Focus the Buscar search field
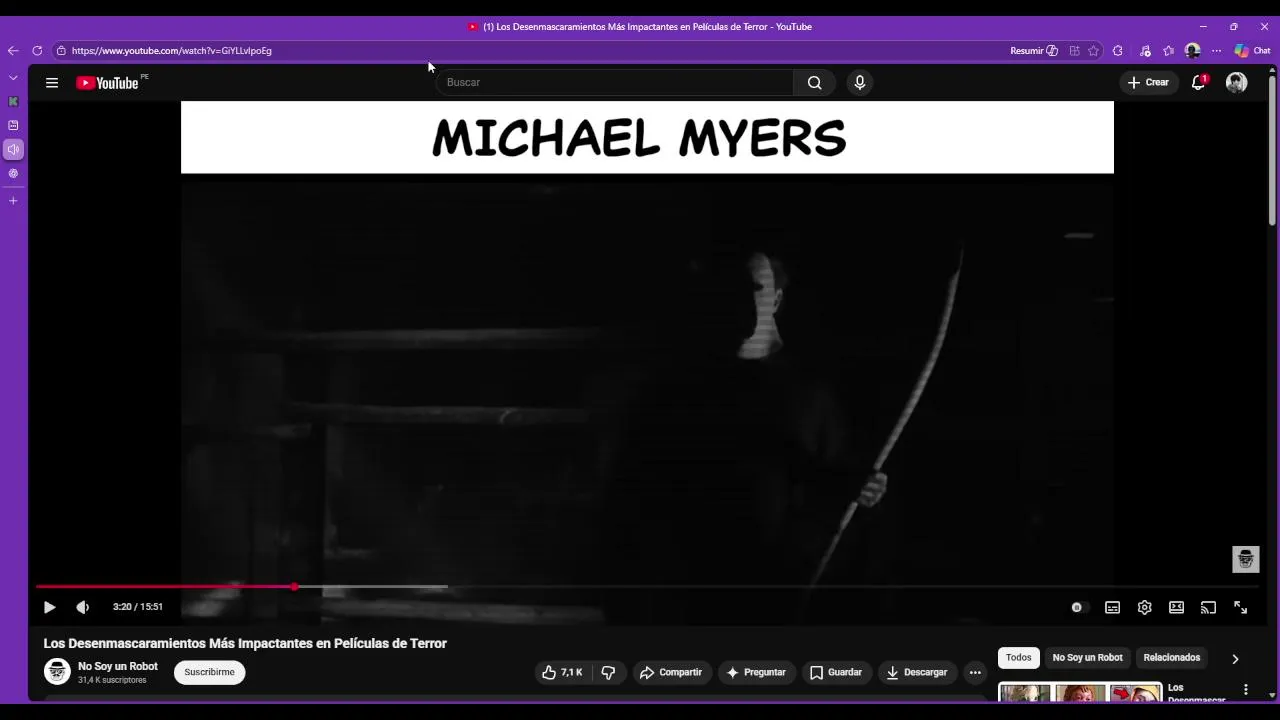The width and height of the screenshot is (1280, 720). click(615, 83)
